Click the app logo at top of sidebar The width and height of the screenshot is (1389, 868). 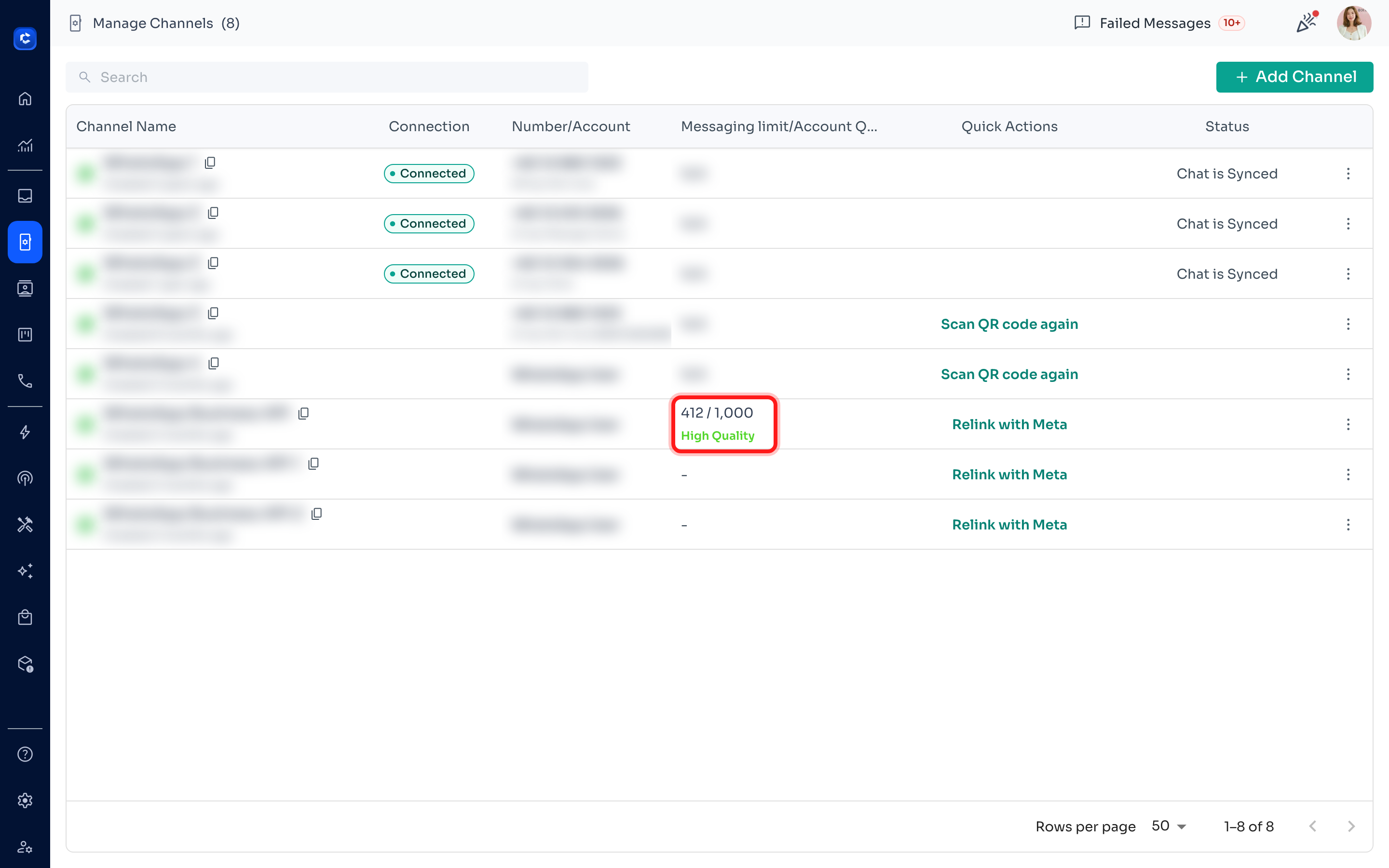coord(25,39)
